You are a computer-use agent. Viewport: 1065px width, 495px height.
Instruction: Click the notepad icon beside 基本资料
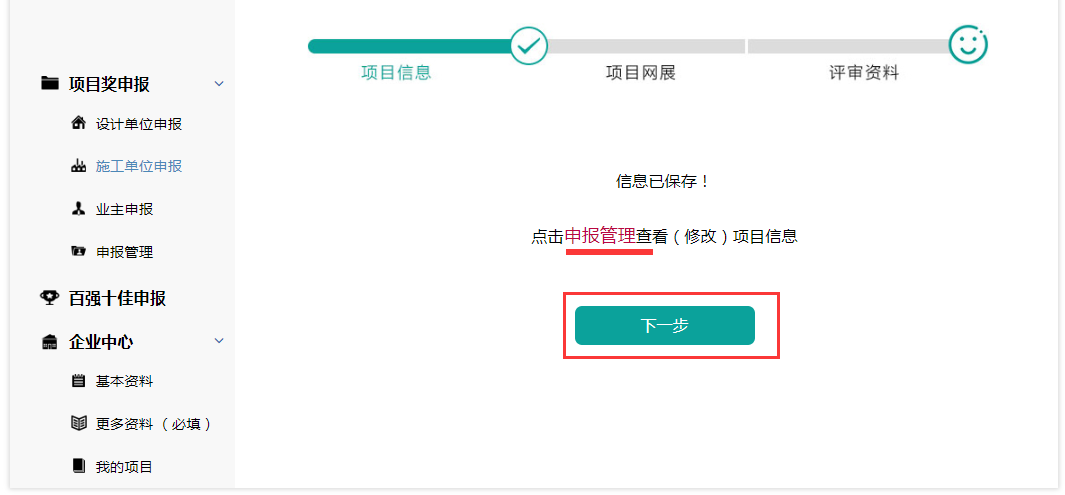(x=79, y=381)
